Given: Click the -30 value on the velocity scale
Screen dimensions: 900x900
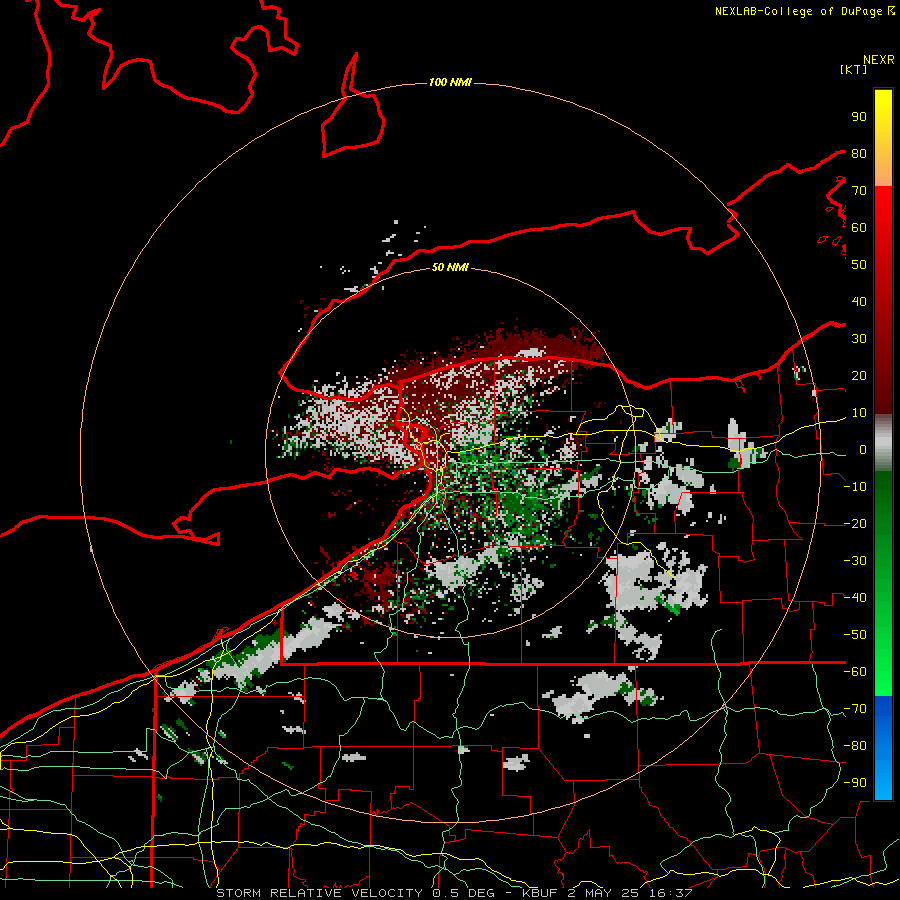Looking at the screenshot, I should 855,561.
